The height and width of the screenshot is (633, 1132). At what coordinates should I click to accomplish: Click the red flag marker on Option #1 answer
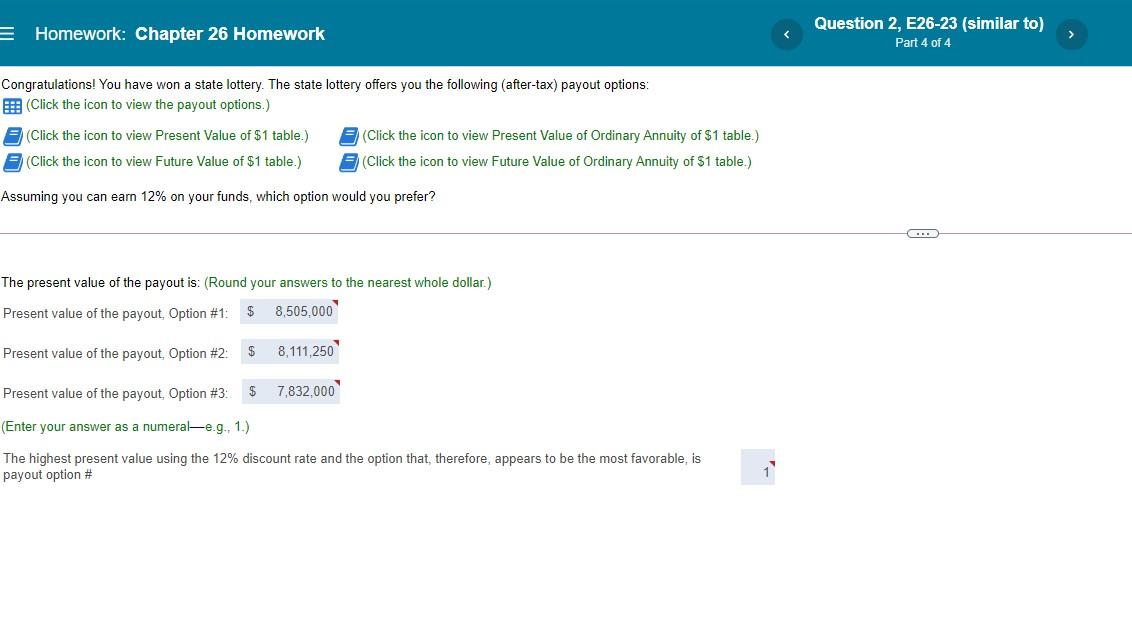click(x=335, y=302)
